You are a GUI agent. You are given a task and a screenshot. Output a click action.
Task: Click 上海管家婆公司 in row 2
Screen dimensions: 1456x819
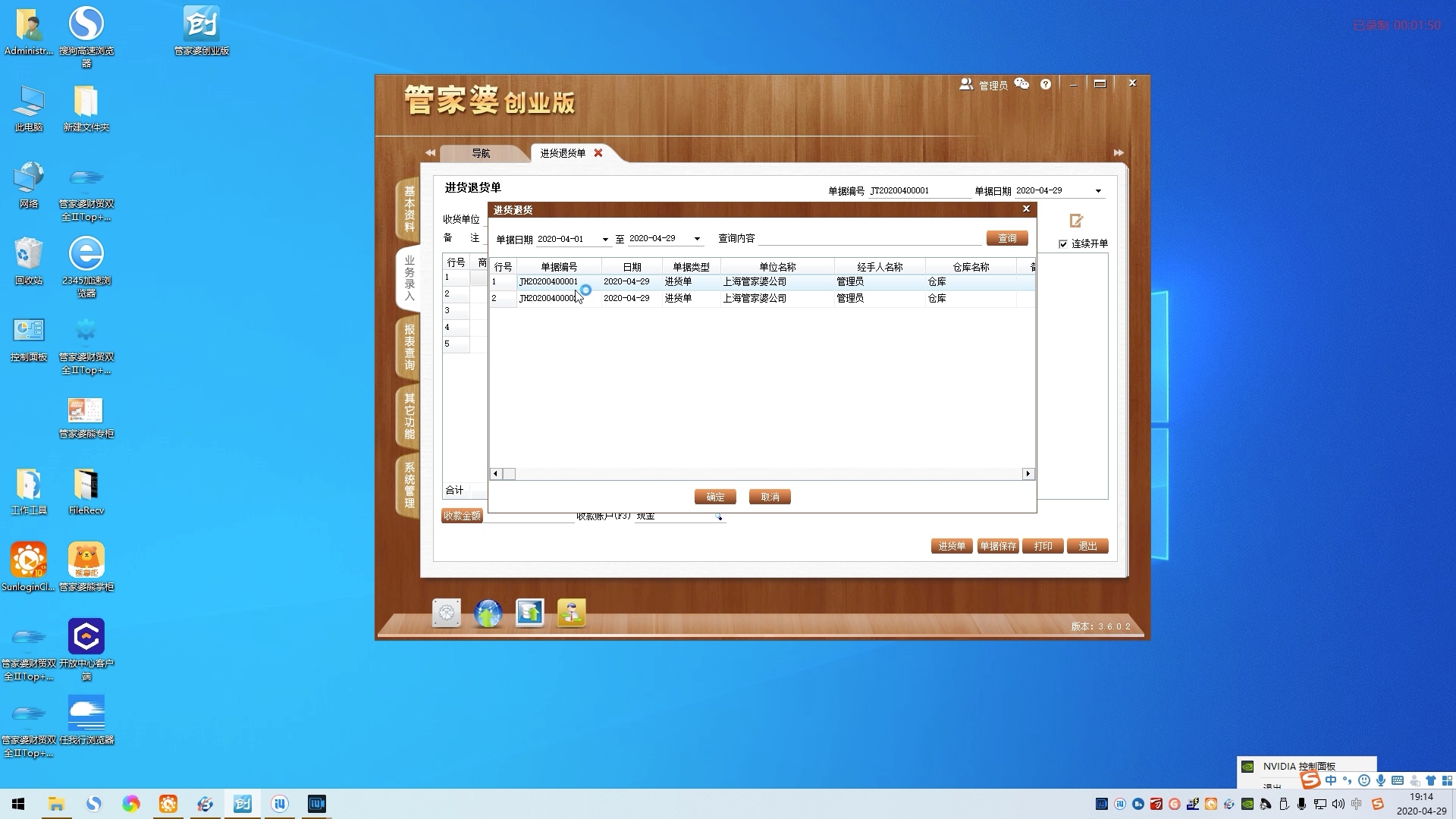coord(755,298)
